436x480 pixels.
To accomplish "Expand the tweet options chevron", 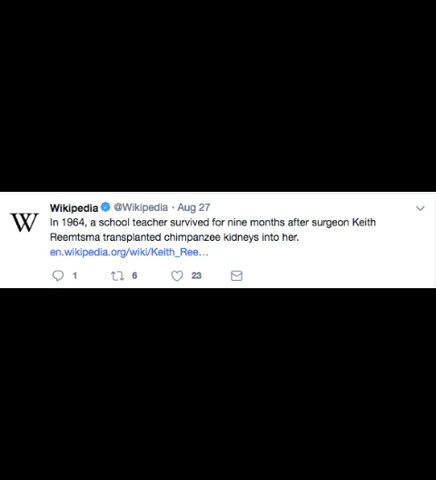I will [420, 208].
